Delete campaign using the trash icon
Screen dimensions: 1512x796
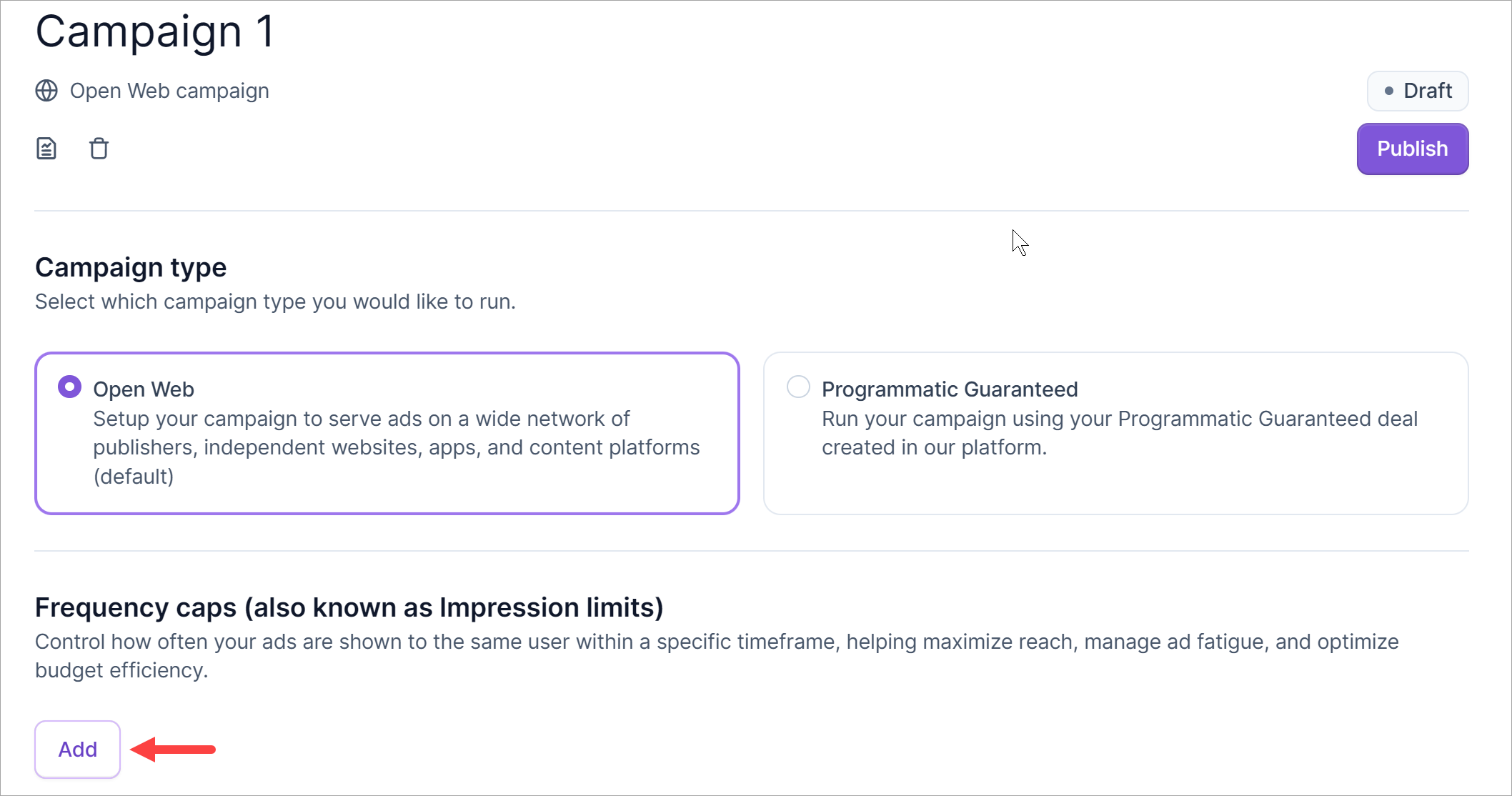click(99, 149)
